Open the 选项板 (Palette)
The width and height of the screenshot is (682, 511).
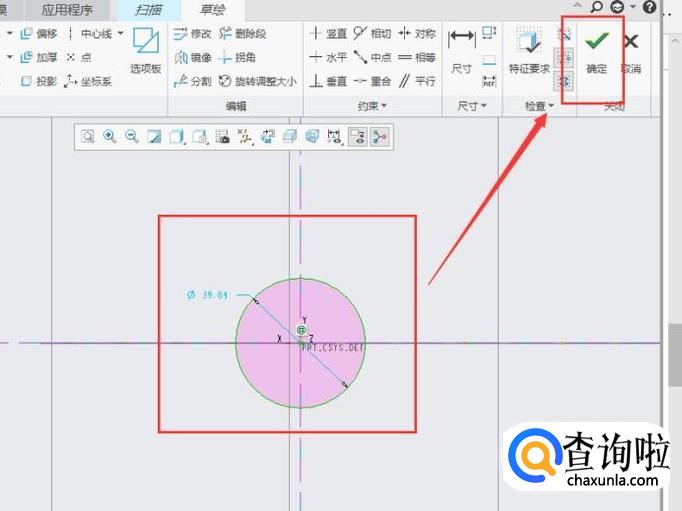(146, 50)
